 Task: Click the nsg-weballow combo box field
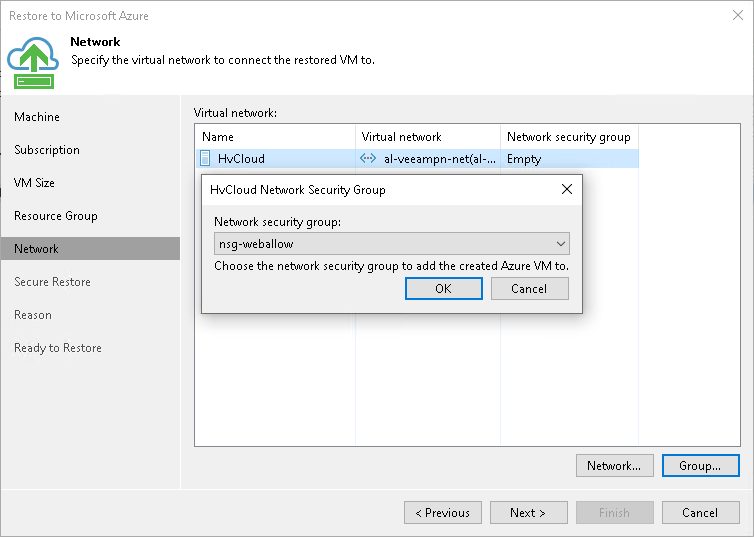tap(380, 243)
